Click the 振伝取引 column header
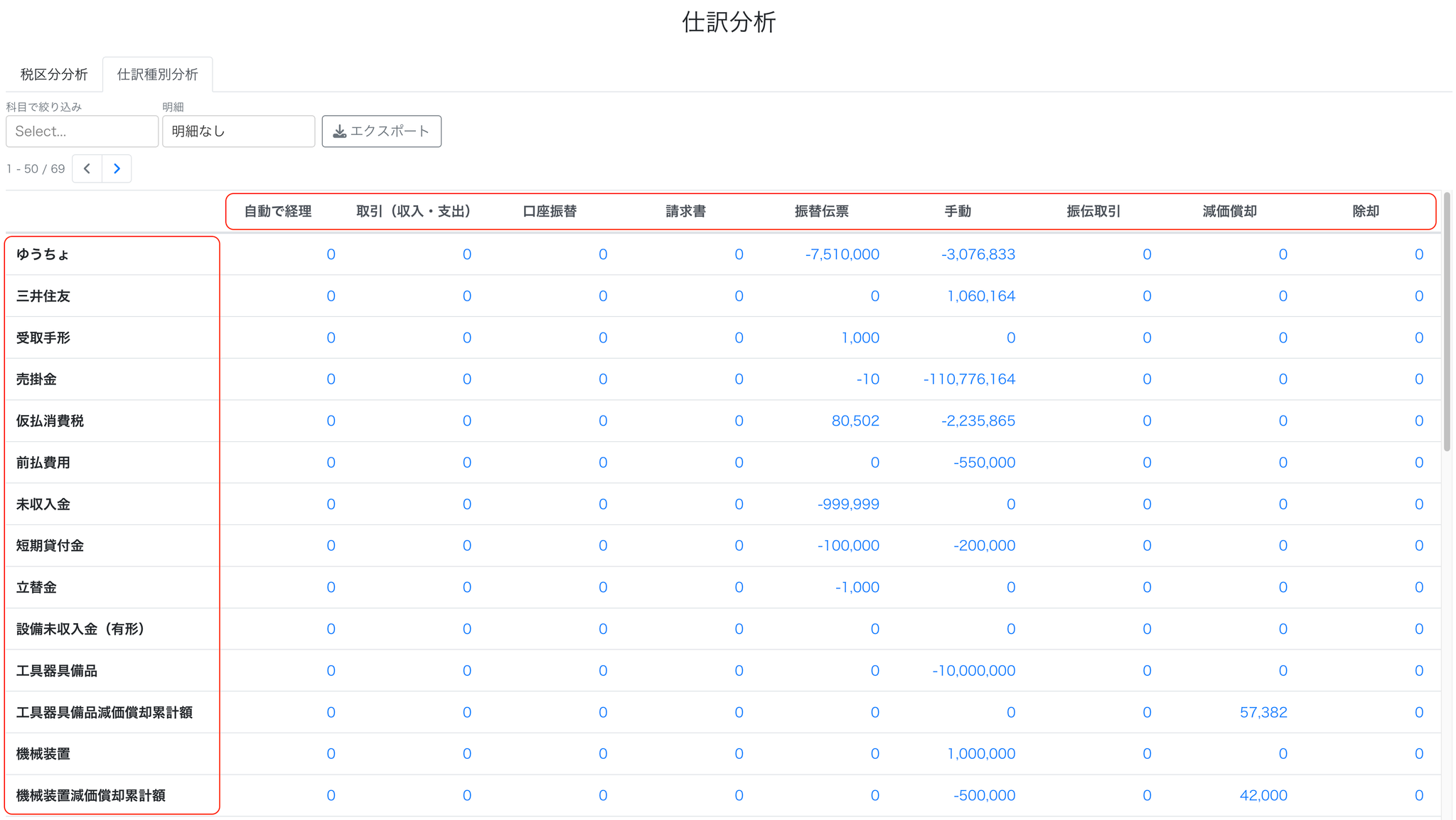Viewport: 1456px width, 820px height. point(1093,212)
